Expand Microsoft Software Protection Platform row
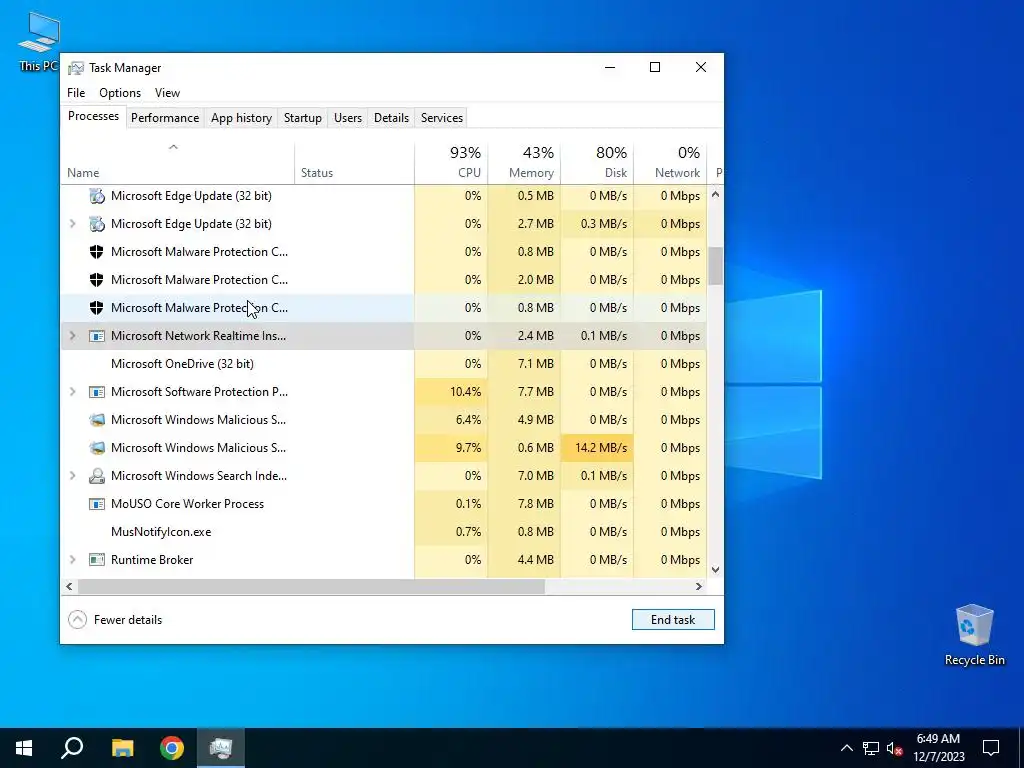 pyautogui.click(x=72, y=392)
